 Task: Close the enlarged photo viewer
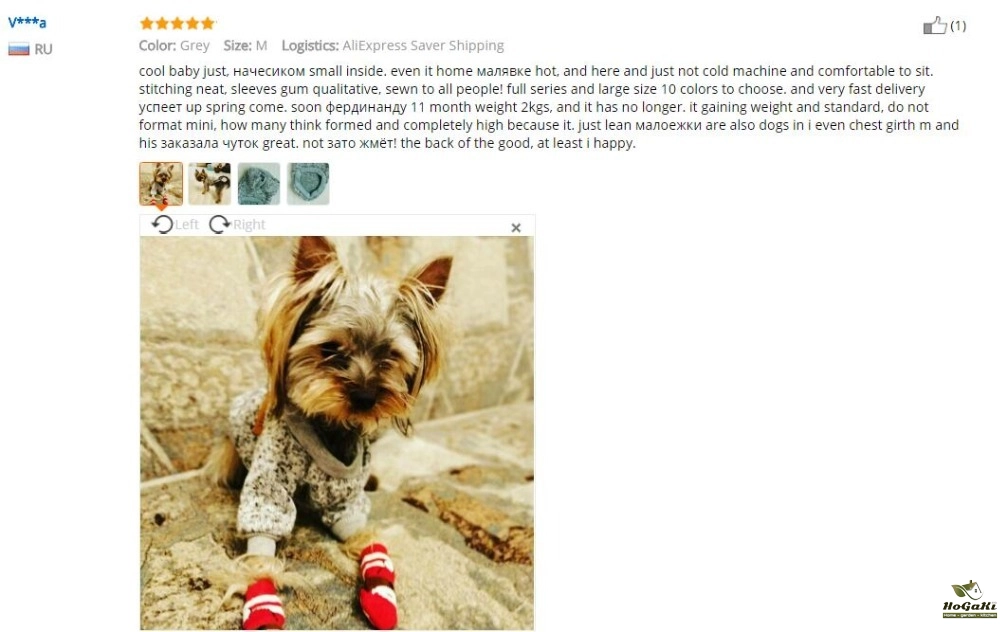[516, 228]
